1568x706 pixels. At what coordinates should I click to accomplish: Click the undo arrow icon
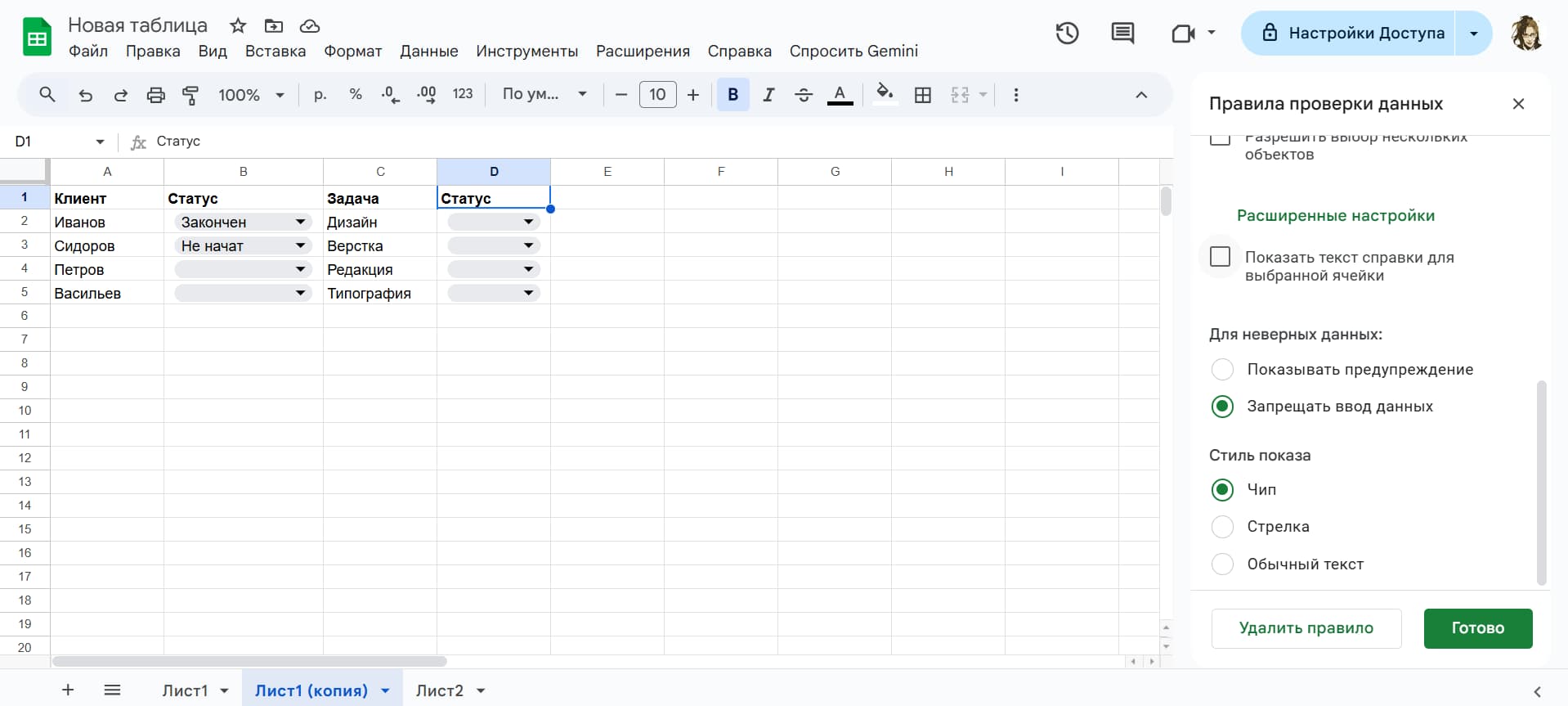[85, 95]
